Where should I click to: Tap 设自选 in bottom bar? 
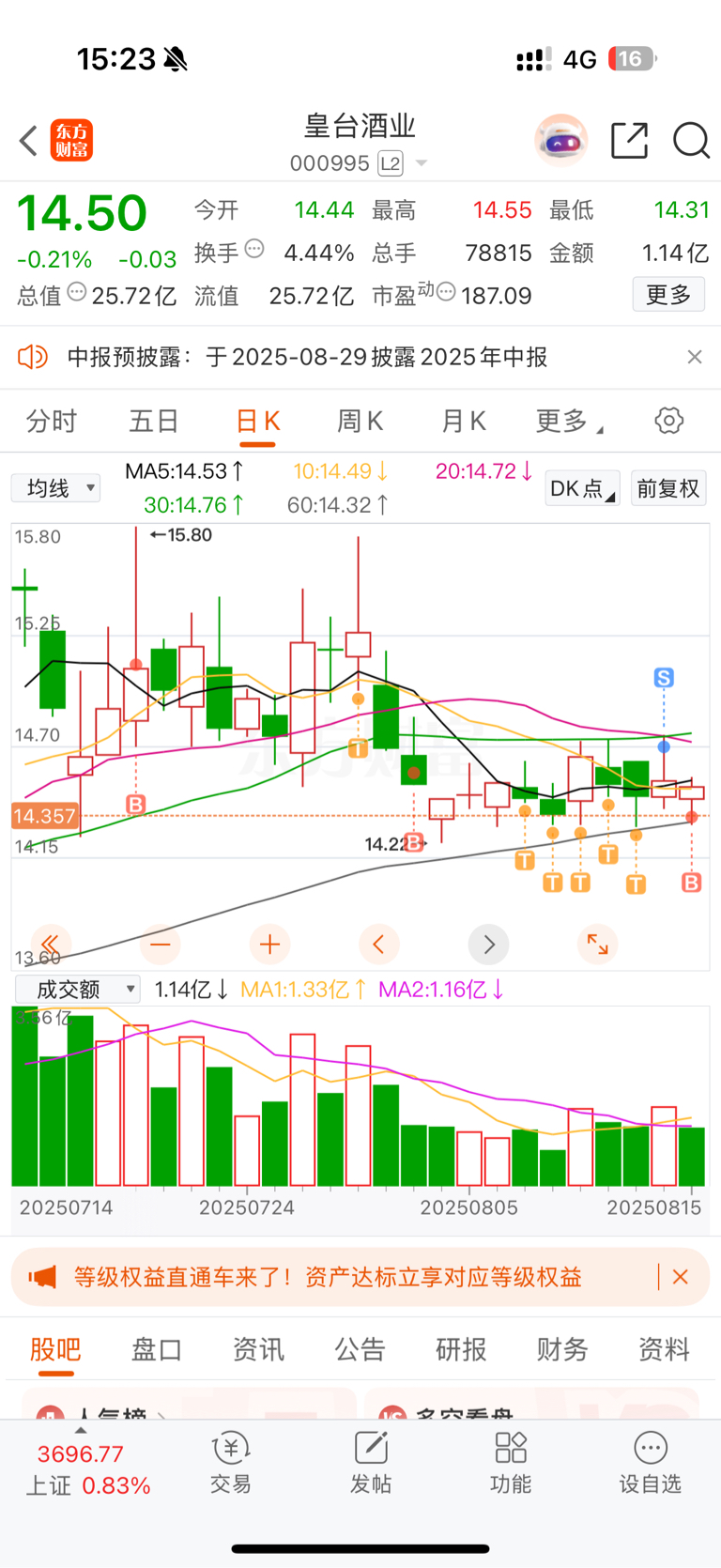650,1463
